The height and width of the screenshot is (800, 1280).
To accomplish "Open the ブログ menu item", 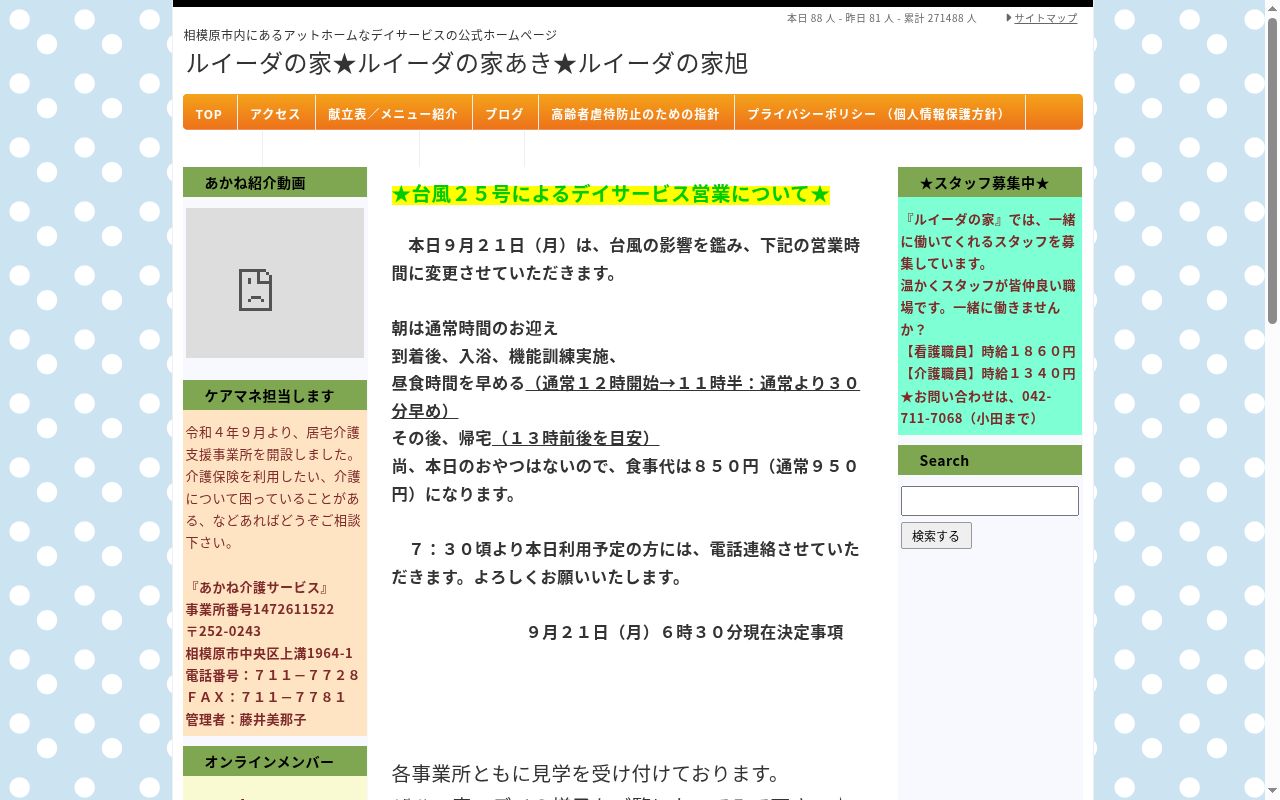I will click(x=504, y=113).
